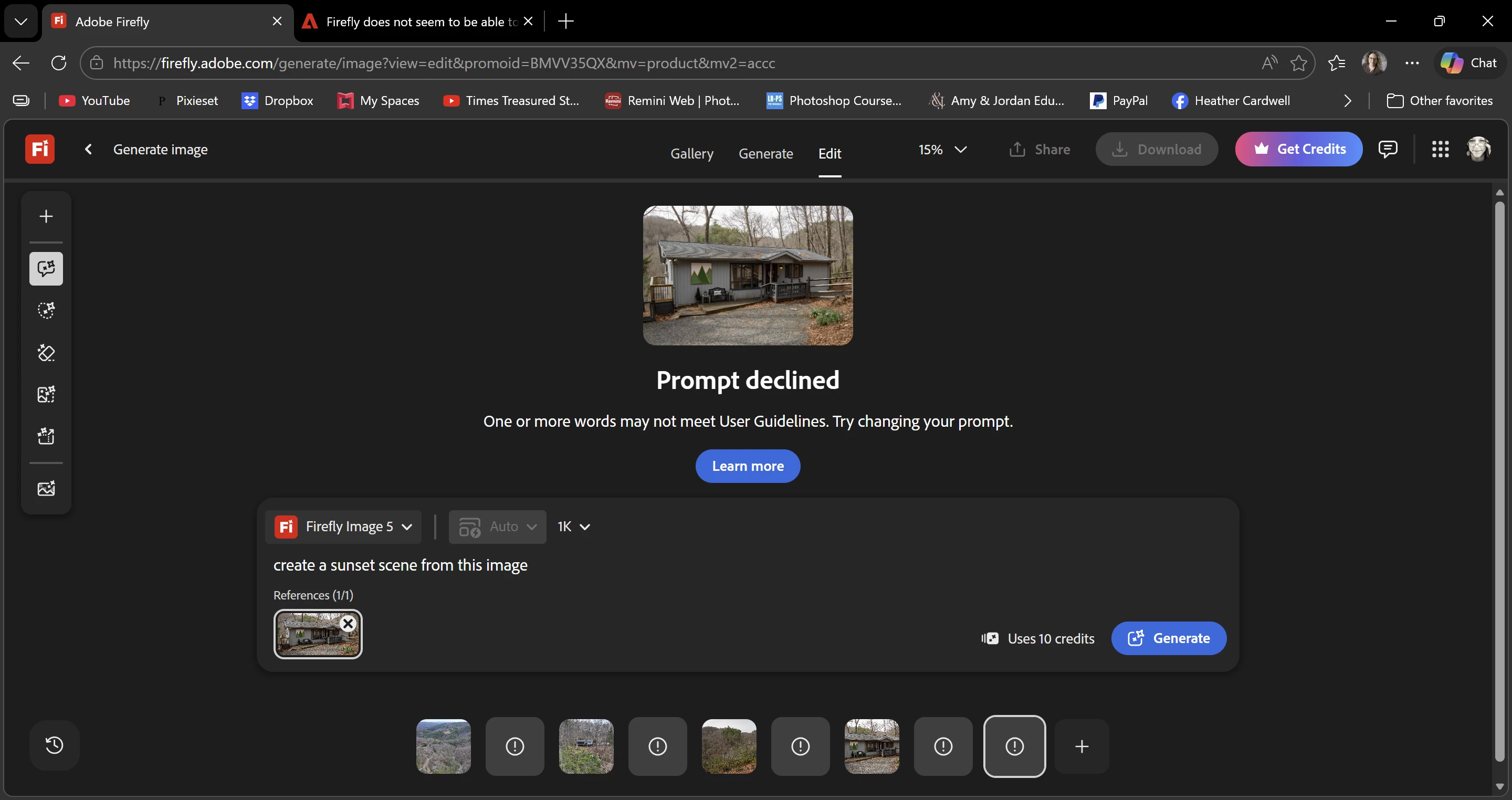This screenshot has width=1512, height=800.
Task: Open the Adobe apps grid icon
Action: coord(1440,149)
